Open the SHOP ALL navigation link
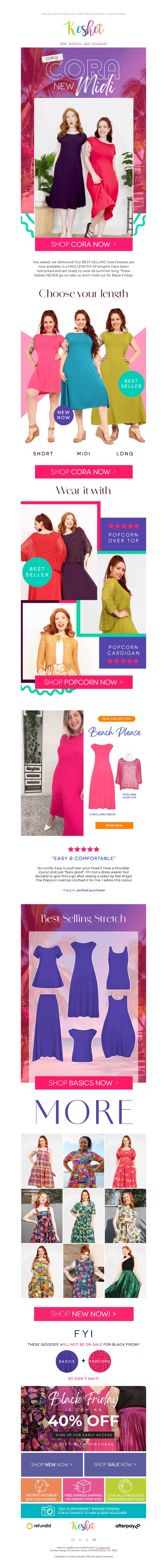The image size is (167, 1568). pos(75,44)
